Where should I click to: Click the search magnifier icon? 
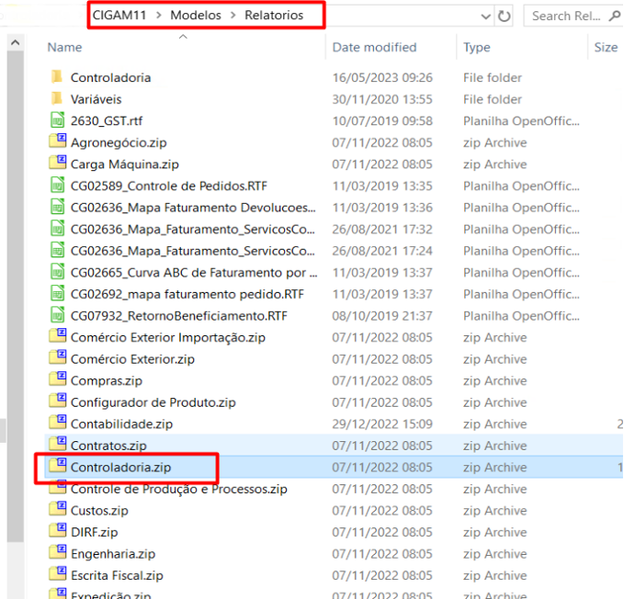[x=614, y=16]
